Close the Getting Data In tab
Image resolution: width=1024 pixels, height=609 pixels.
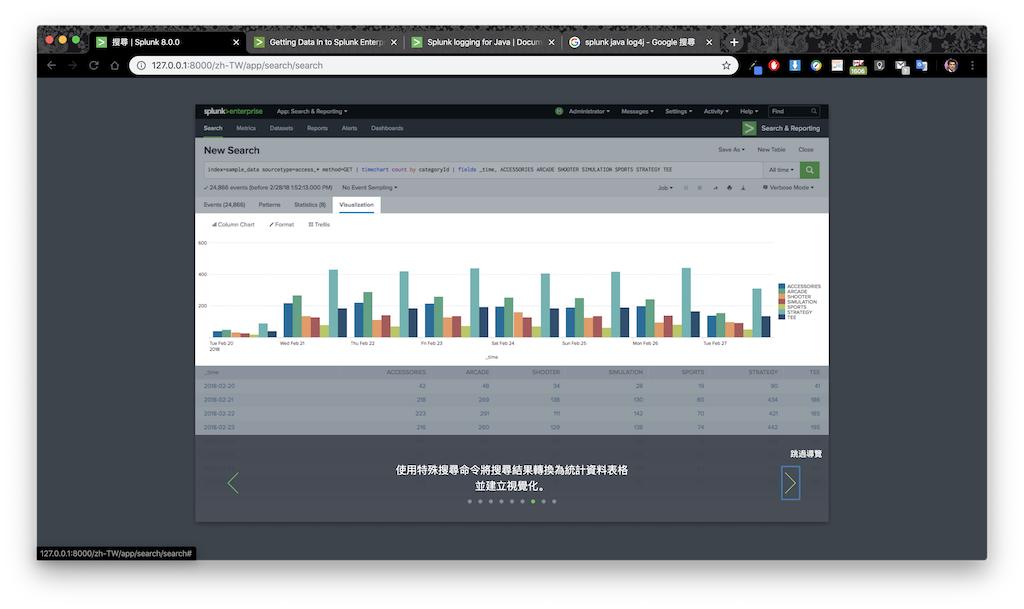pos(394,42)
